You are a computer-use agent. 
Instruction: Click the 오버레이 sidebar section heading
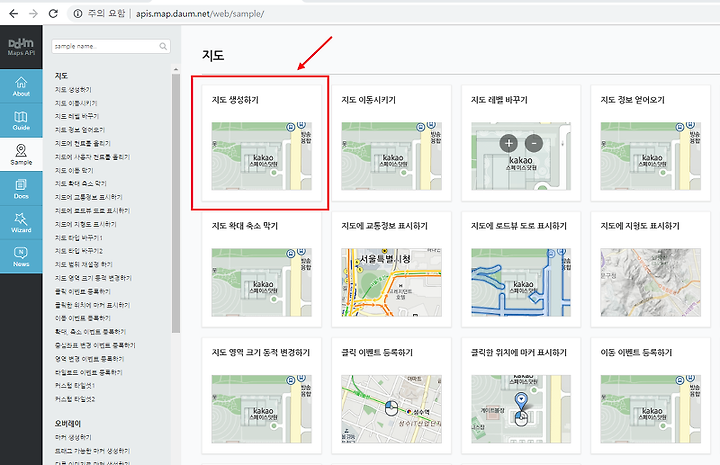coord(68,423)
